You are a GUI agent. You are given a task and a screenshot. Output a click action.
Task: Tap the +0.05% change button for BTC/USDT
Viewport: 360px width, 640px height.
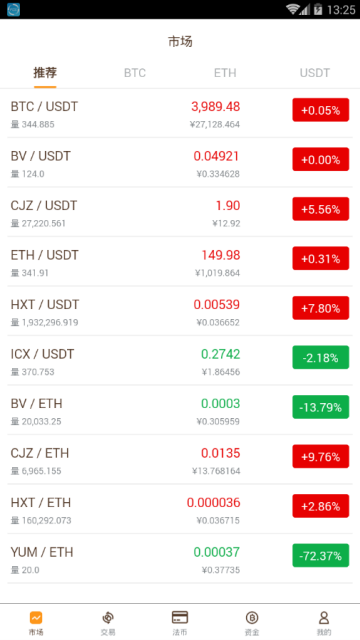pos(320,110)
